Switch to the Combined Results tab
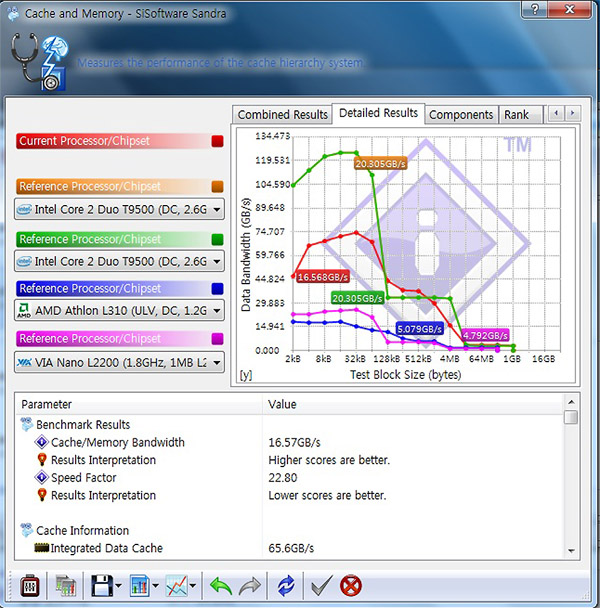 coord(282,115)
